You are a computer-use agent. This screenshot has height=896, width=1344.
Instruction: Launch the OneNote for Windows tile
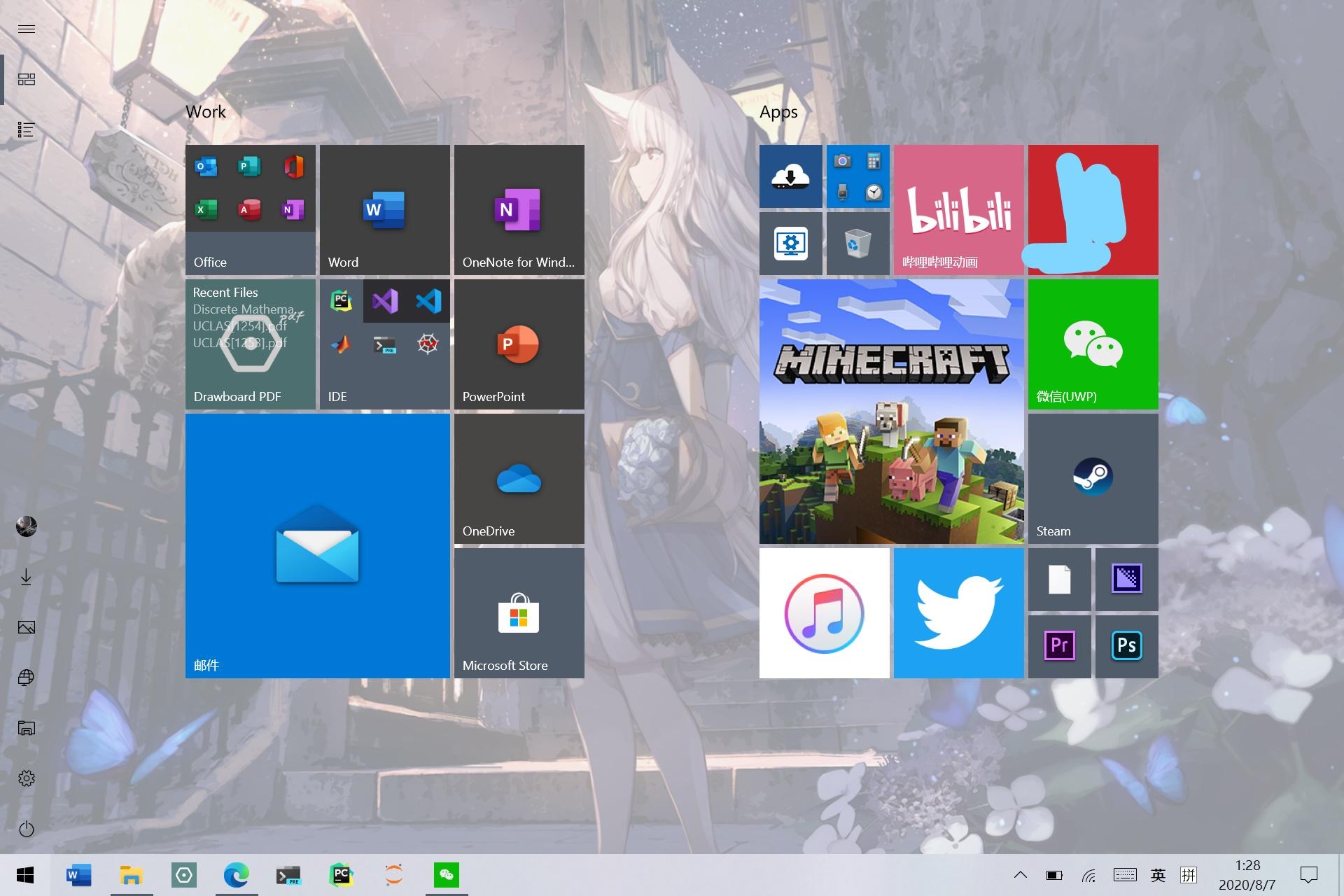coord(519,209)
